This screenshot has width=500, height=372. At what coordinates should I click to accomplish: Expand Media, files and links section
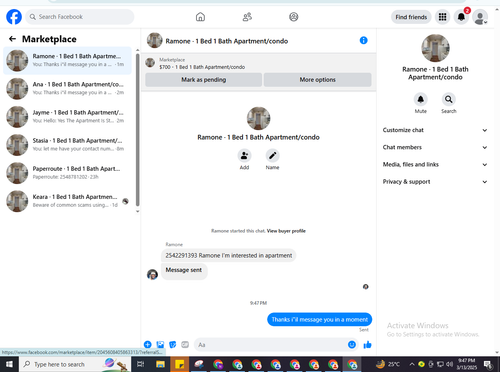click(x=435, y=164)
